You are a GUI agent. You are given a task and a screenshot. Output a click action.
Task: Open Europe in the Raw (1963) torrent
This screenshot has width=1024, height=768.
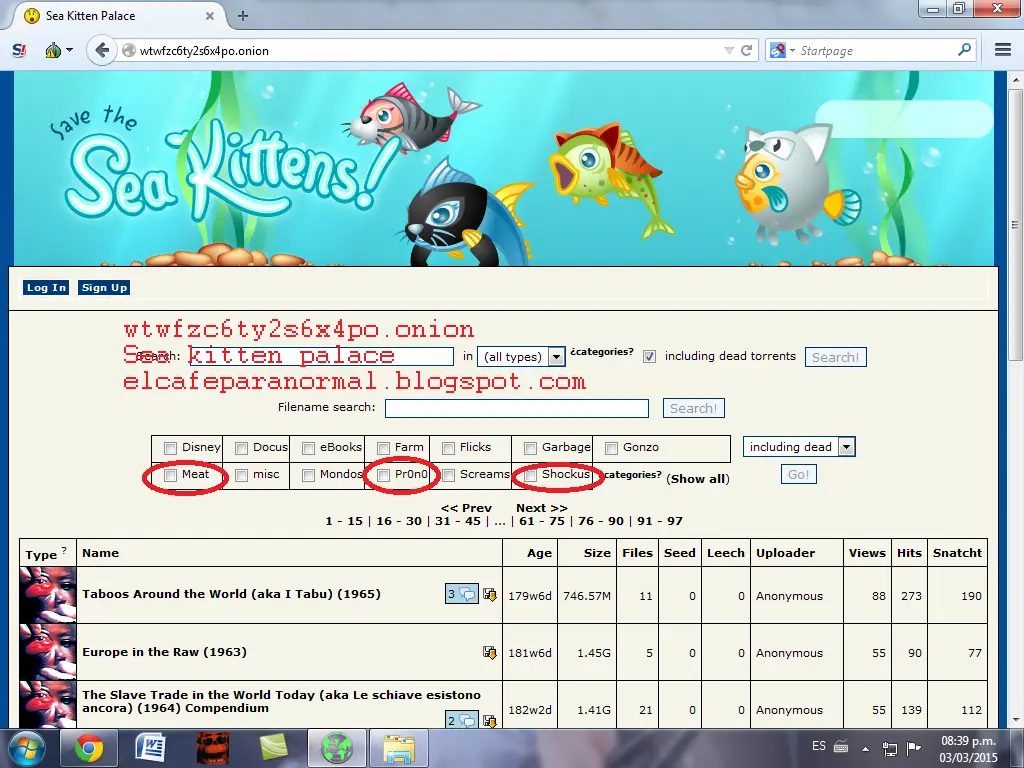coord(165,652)
